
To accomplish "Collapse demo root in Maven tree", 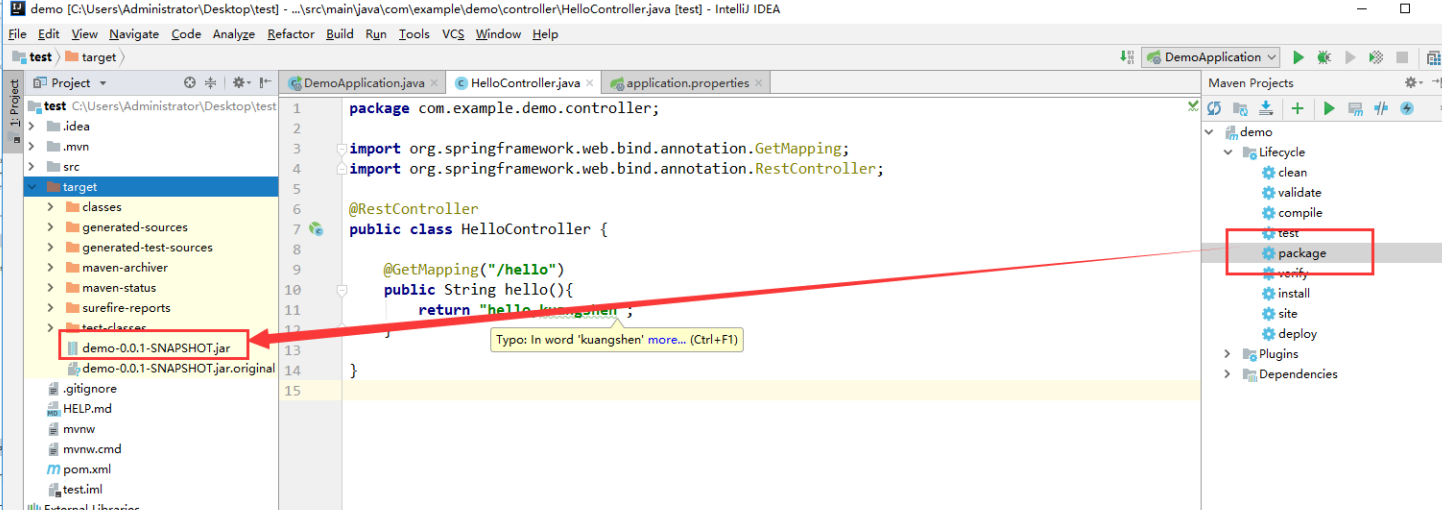I will click(1209, 132).
